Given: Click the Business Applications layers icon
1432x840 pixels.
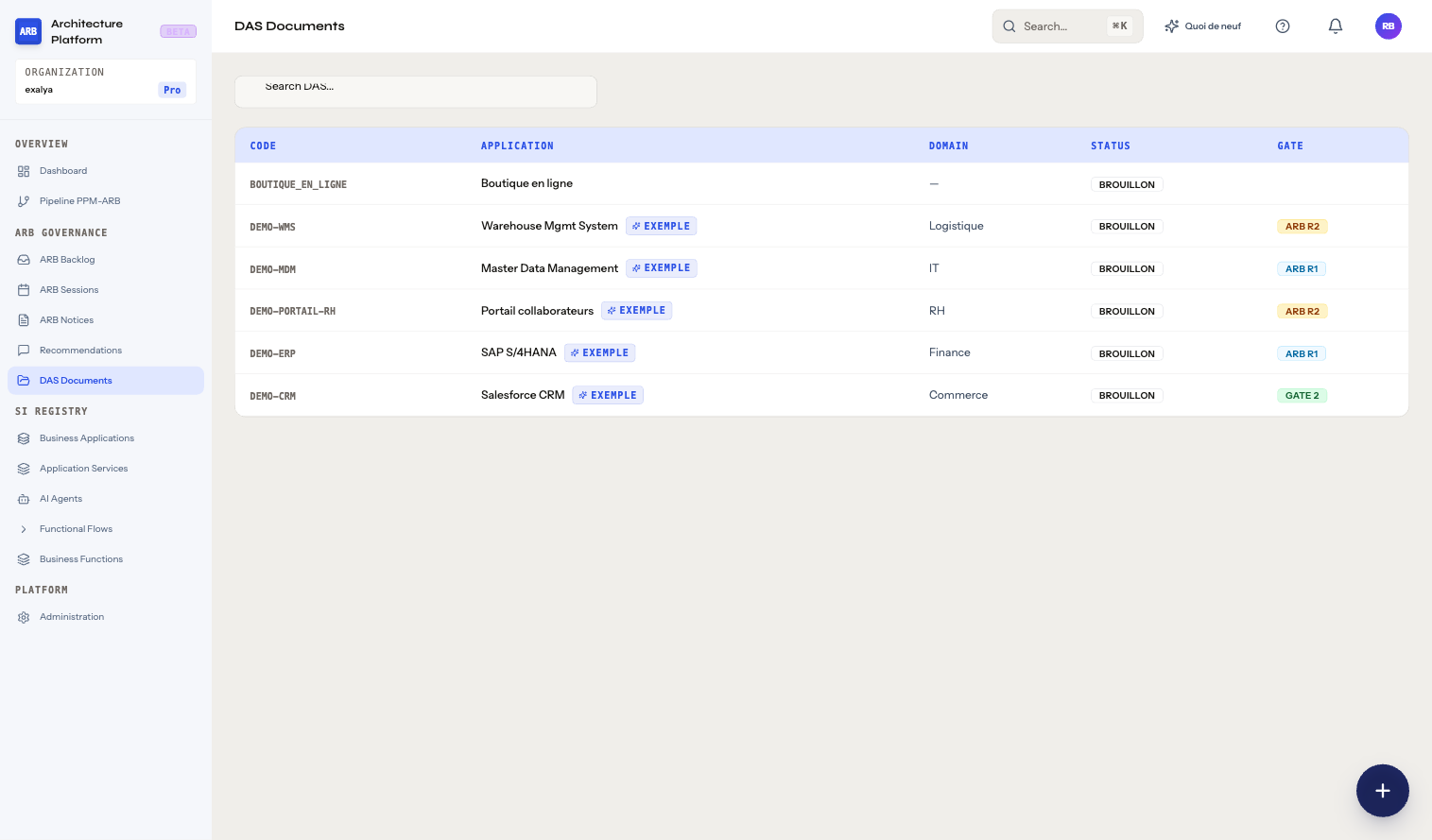Looking at the screenshot, I should tap(24, 438).
